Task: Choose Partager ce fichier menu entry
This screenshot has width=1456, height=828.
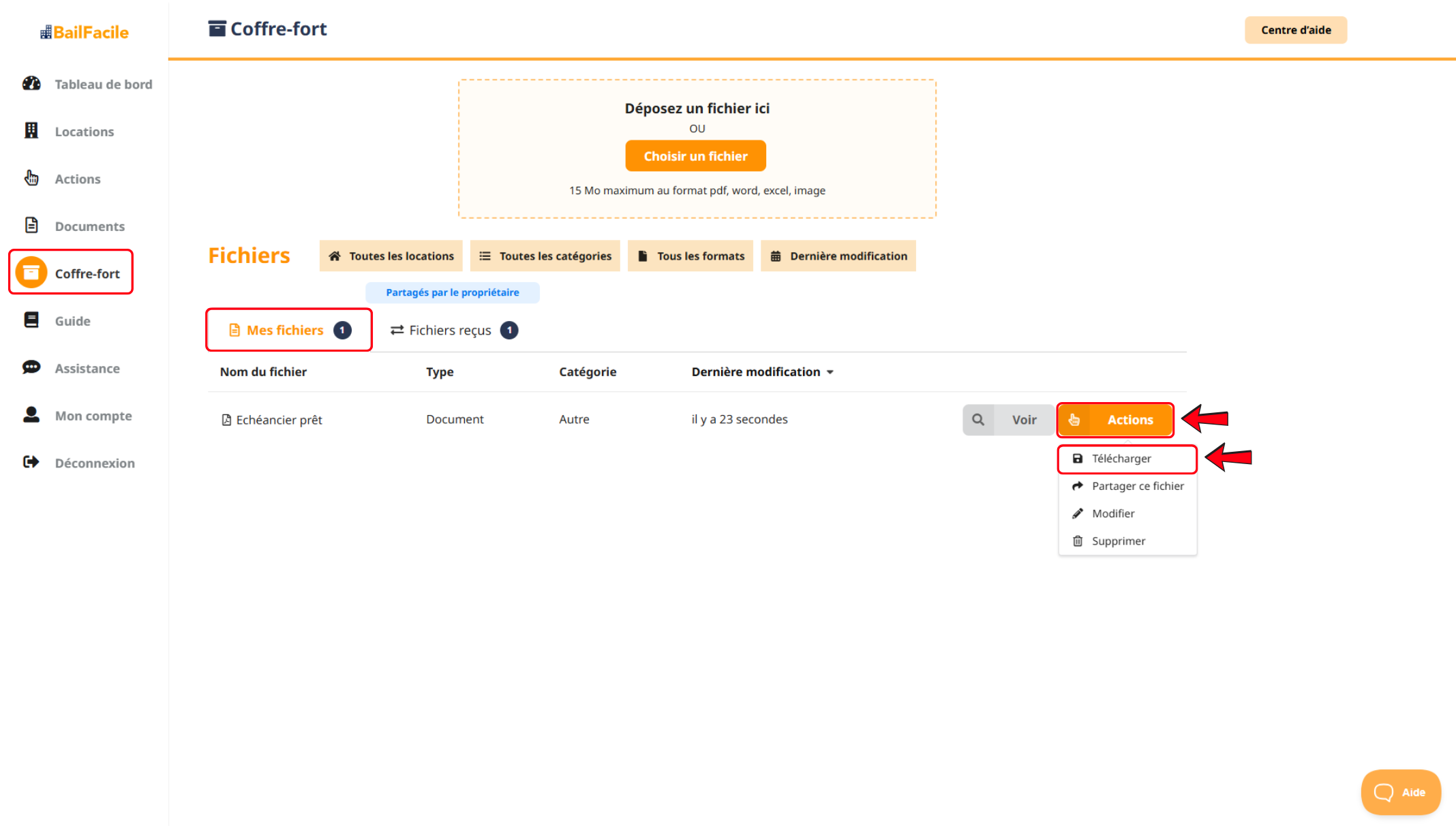Action: pyautogui.click(x=1137, y=486)
